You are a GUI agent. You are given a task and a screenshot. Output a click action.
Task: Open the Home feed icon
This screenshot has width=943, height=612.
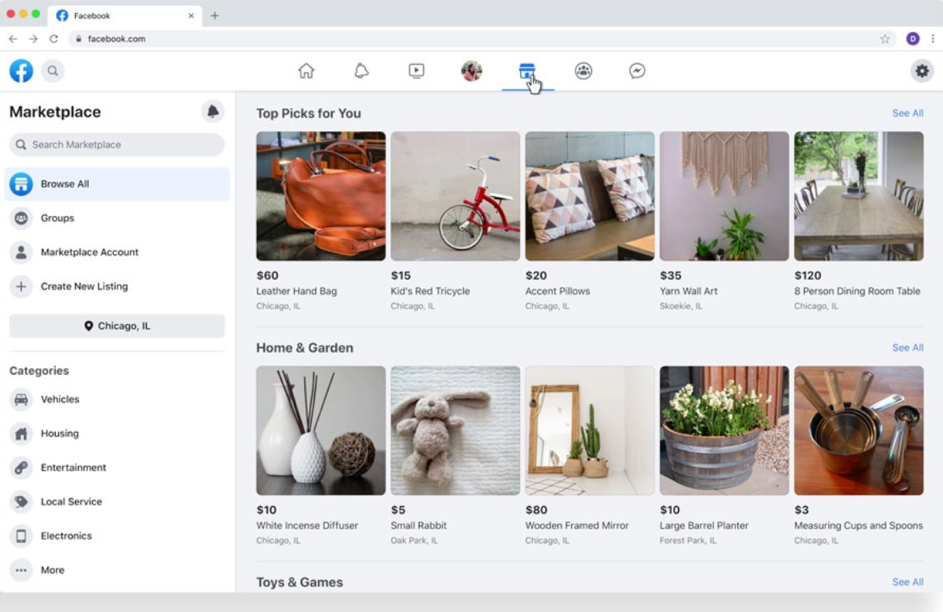coord(306,71)
